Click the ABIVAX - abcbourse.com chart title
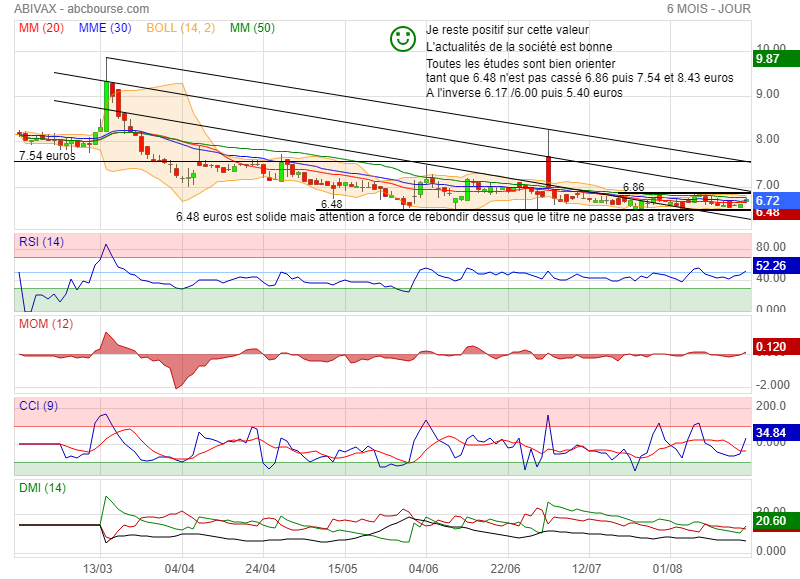 (82, 9)
